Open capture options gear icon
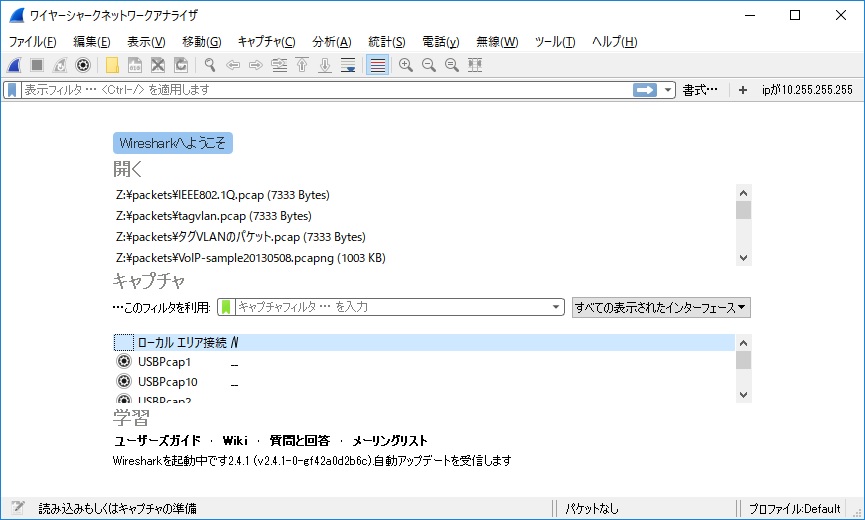This screenshot has width=865, height=520. [83, 65]
